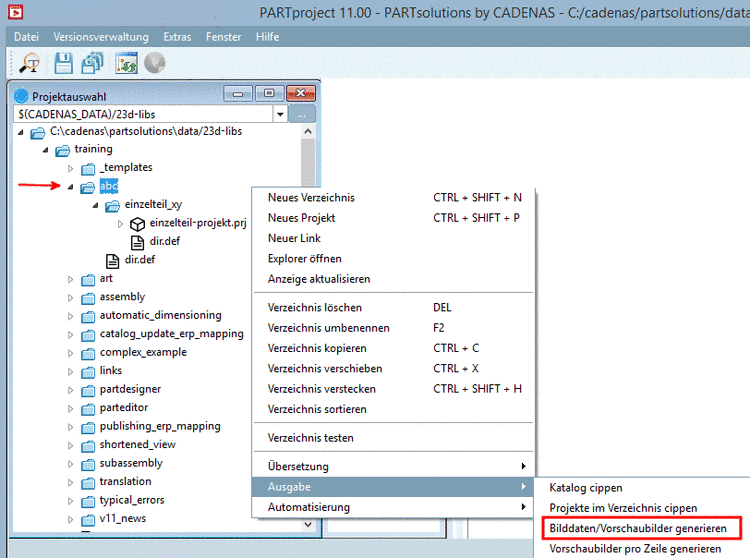
Task: Select the typical_errors tree item
Action: [132, 500]
